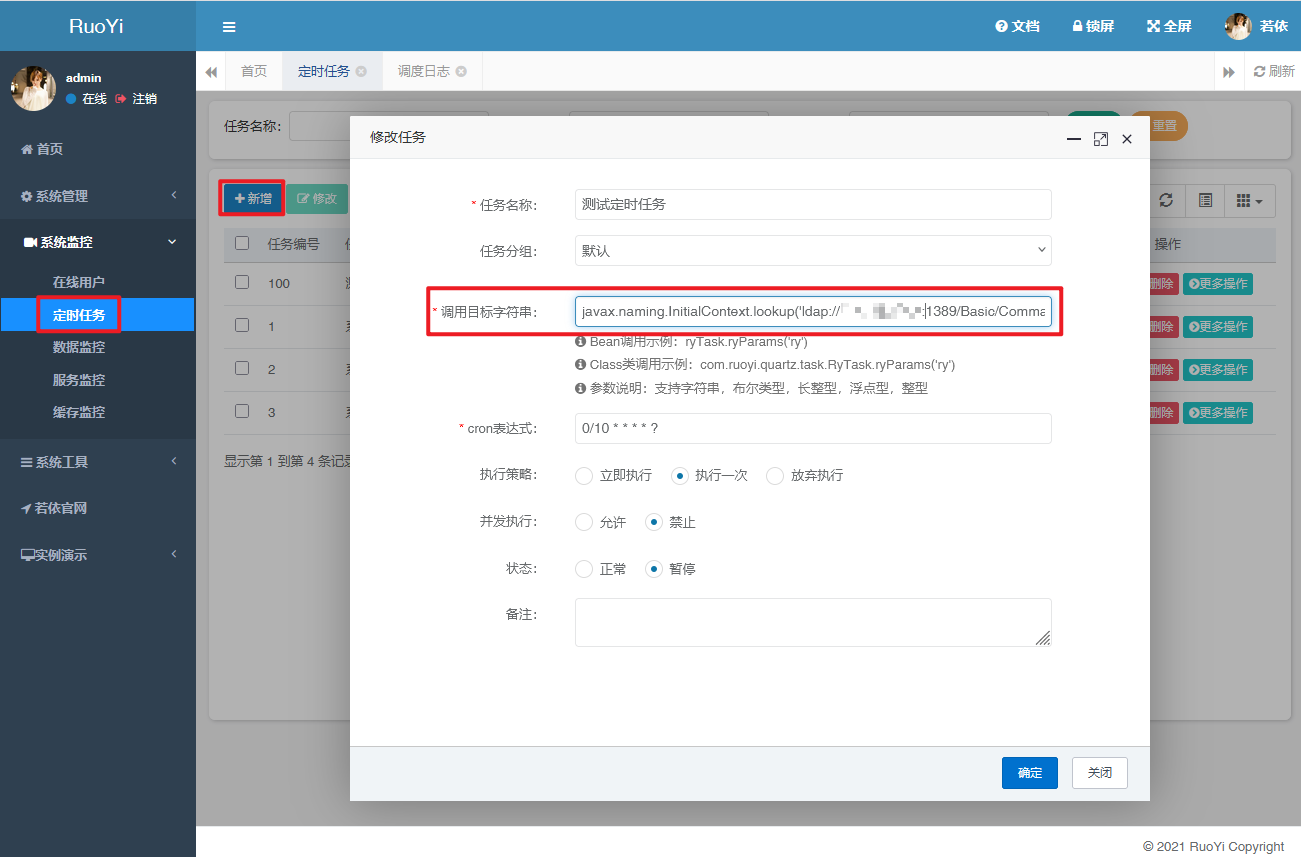Image resolution: width=1301 pixels, height=857 pixels.
Task: Collapse 系统监控 sidebar menu
Action: tap(98, 242)
